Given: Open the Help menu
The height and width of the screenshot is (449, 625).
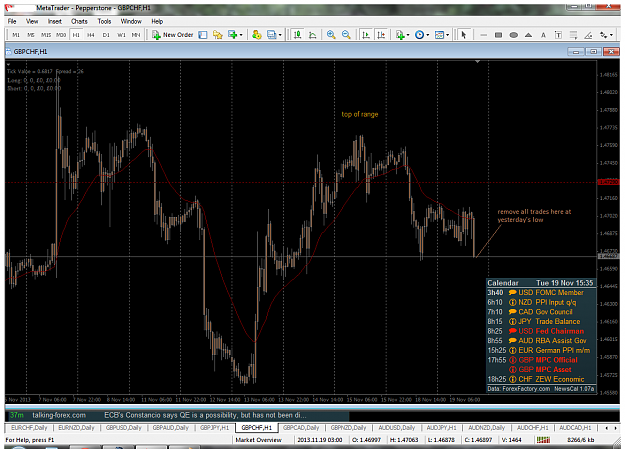Looking at the screenshot, I should [157, 22].
